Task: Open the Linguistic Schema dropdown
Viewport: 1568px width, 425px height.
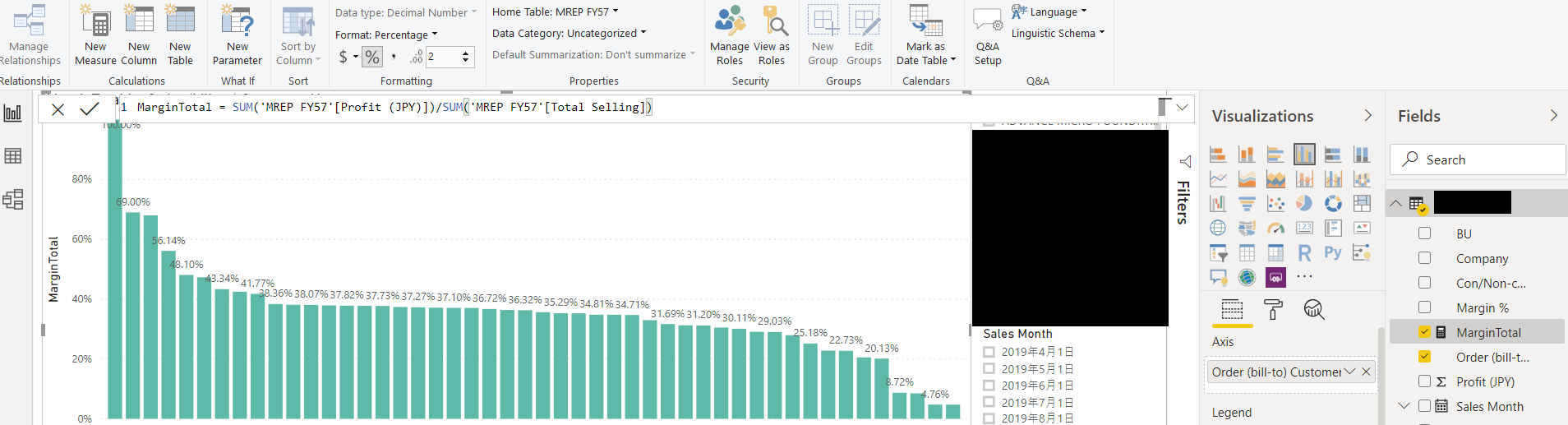Action: [1058, 33]
